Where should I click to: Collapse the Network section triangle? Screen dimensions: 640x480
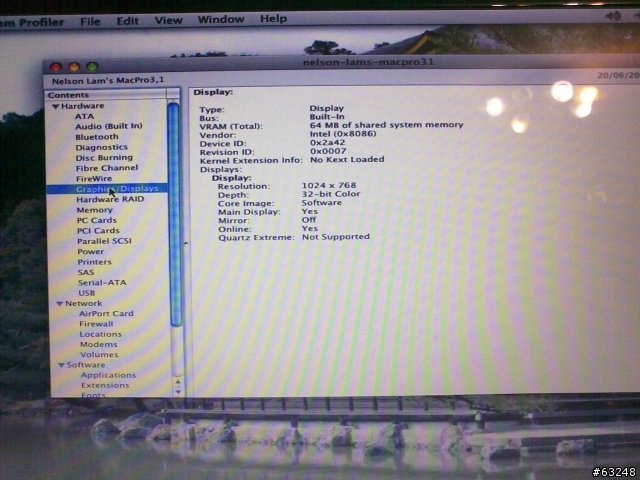coord(60,304)
